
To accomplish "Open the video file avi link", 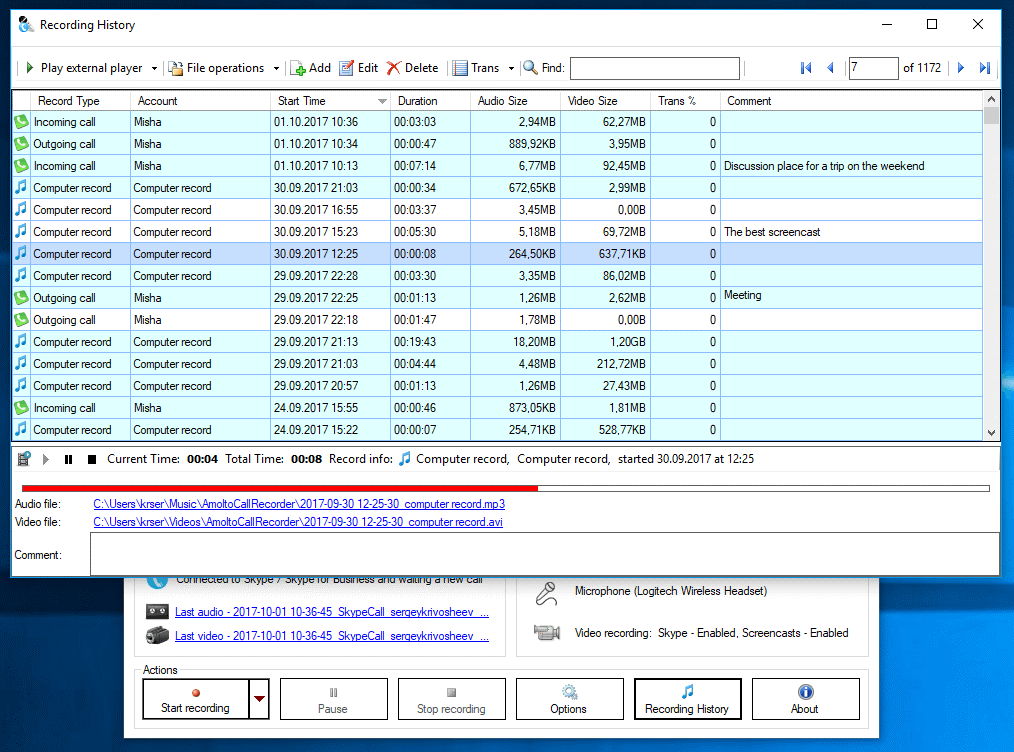I will click(x=297, y=522).
